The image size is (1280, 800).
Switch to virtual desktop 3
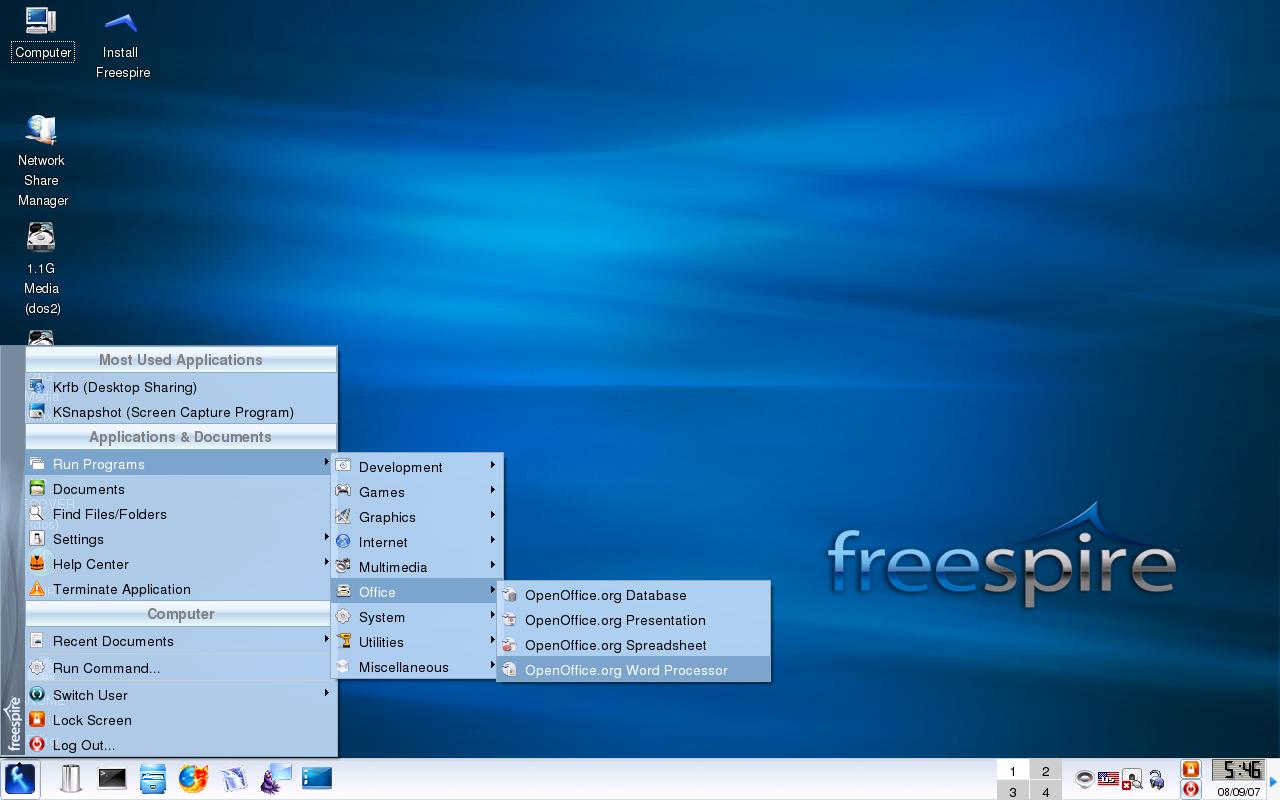coord(1013,792)
